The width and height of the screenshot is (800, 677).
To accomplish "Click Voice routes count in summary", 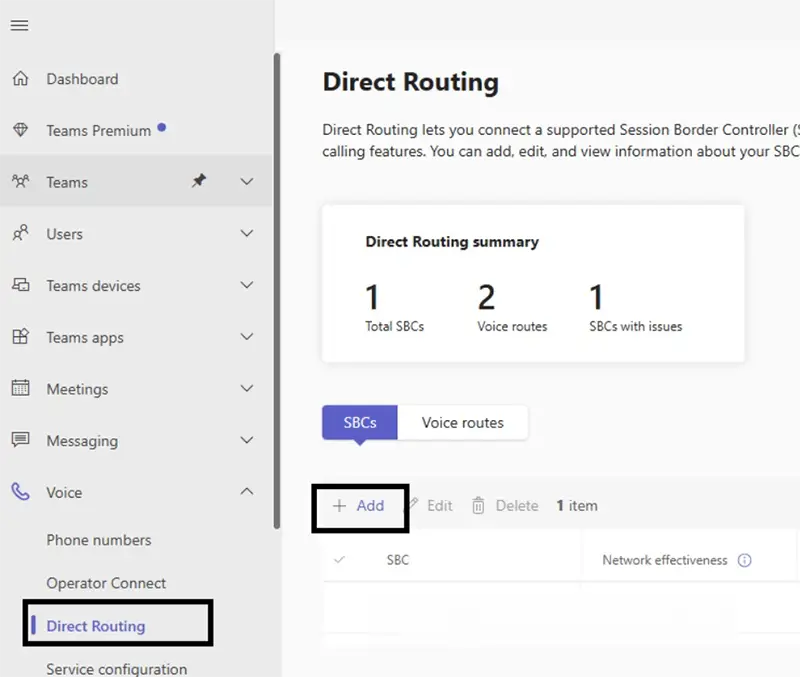I will point(486,297).
